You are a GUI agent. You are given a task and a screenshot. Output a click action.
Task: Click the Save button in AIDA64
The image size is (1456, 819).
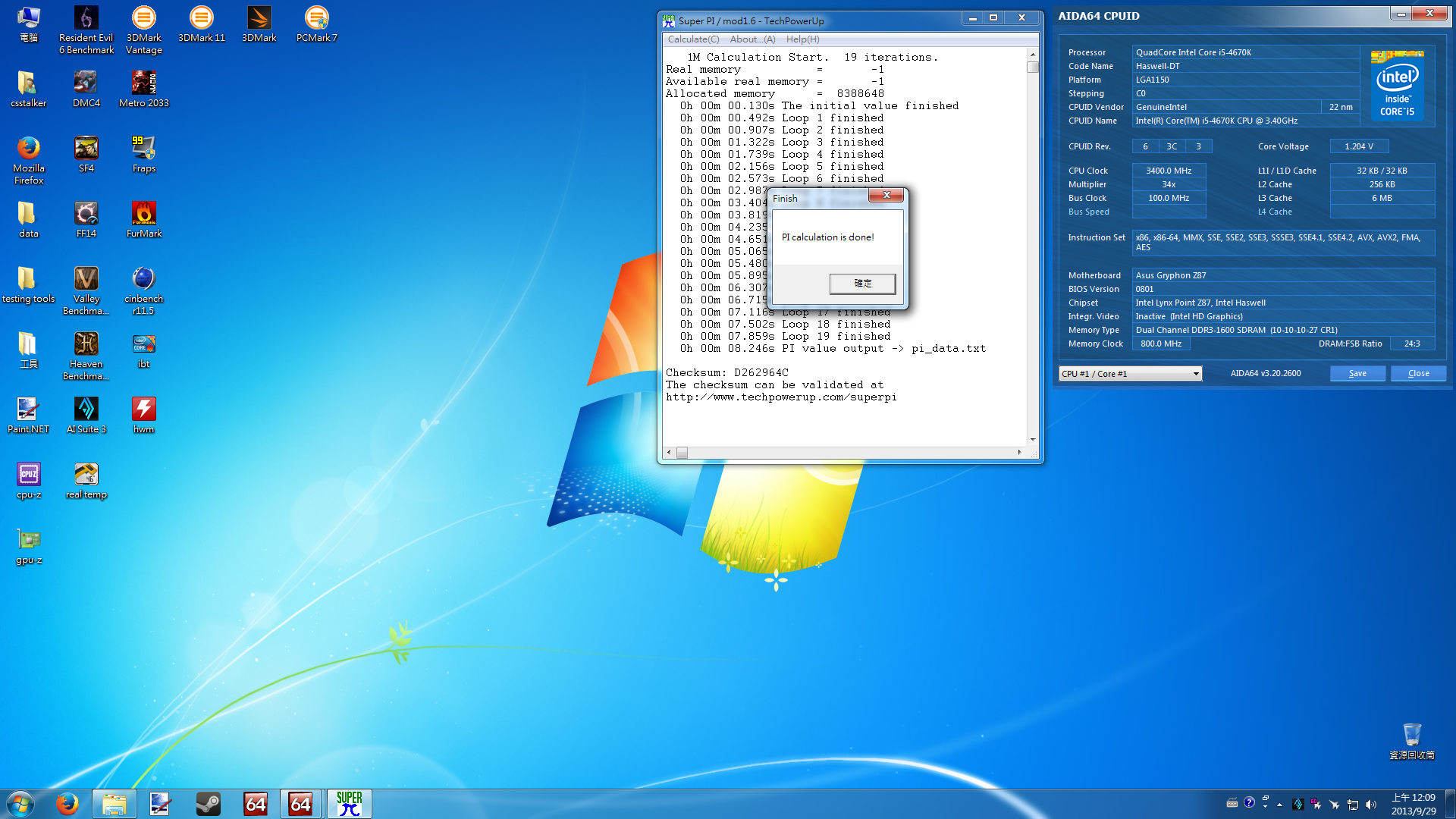pyautogui.click(x=1357, y=374)
